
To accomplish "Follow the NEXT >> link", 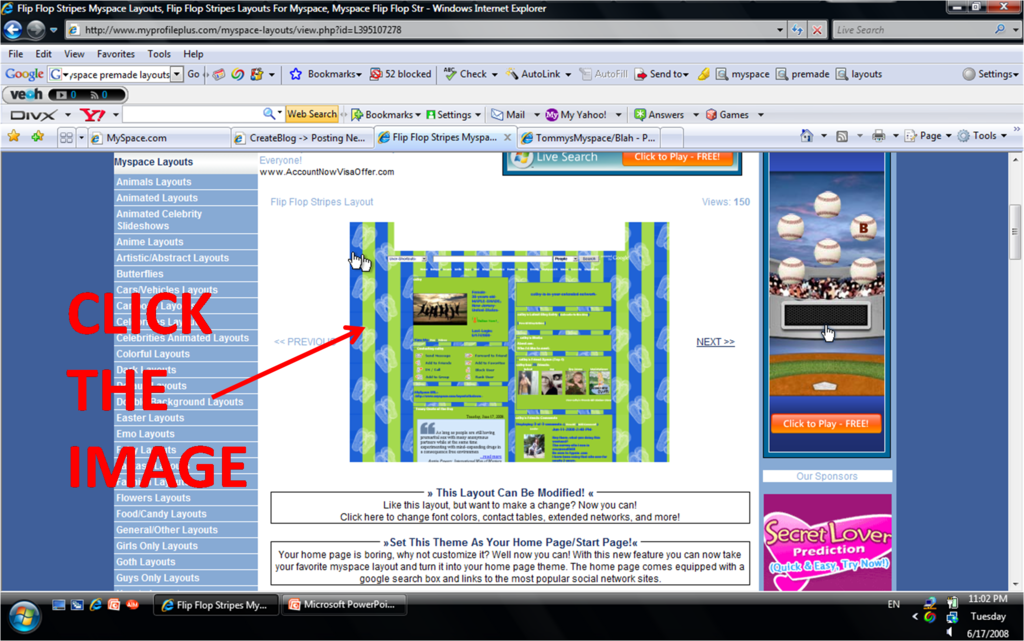I will pyautogui.click(x=715, y=342).
